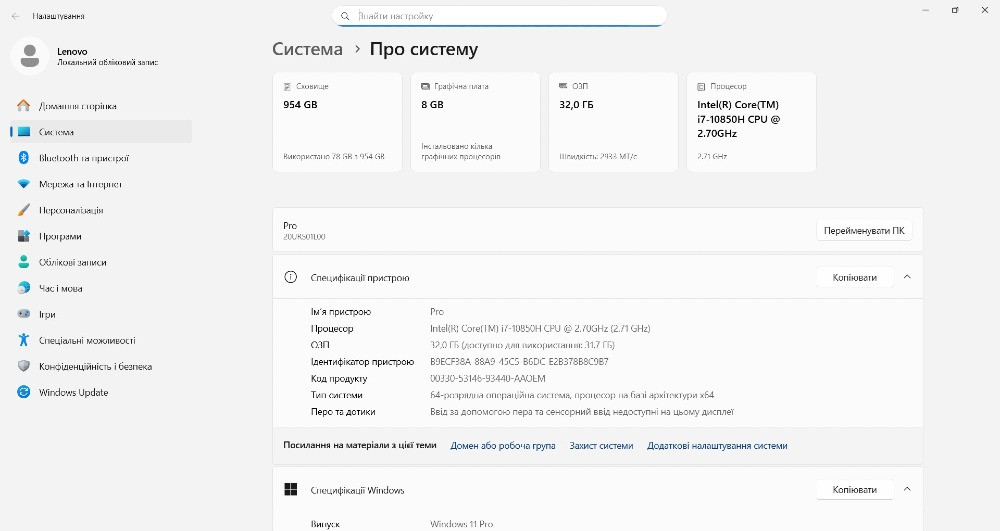Click the graphics card icon on the 8 GB card
1000x531 pixels.
tap(425, 86)
